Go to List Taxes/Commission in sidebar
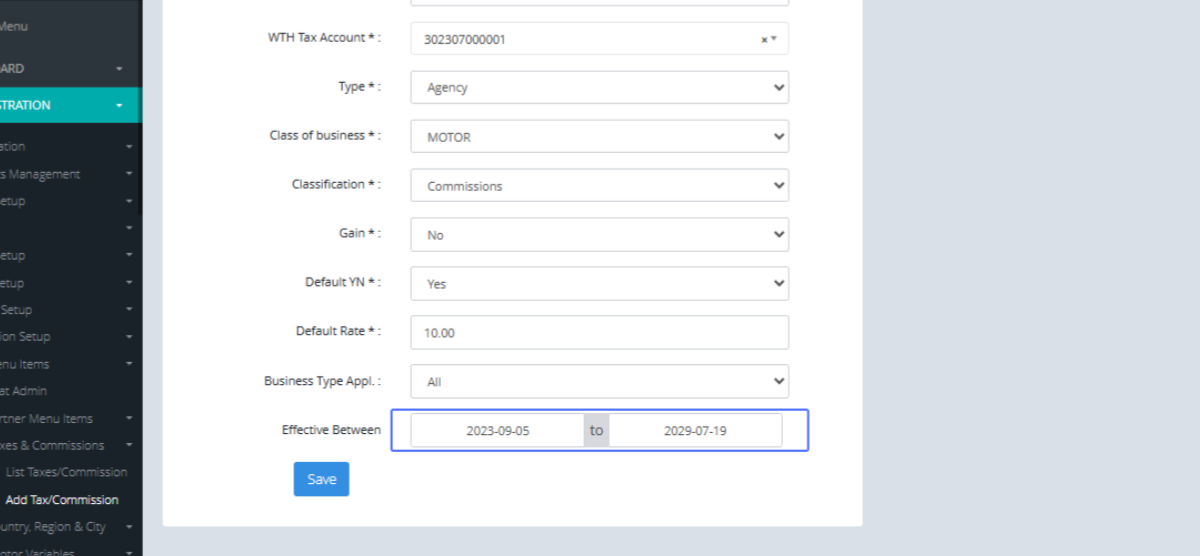 pos(66,472)
